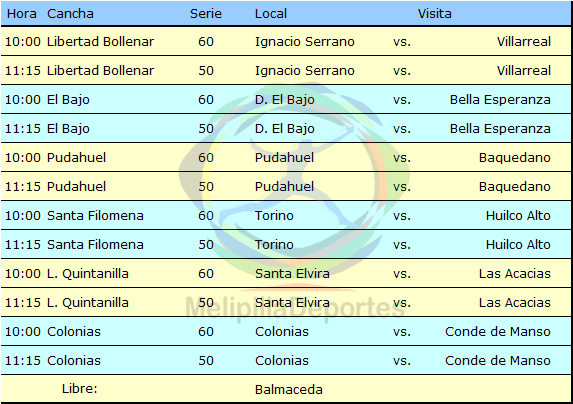Image resolution: width=573 pixels, height=404 pixels.
Task: Click Huilco Alto in the 11:15 row
Action: [x=518, y=244]
